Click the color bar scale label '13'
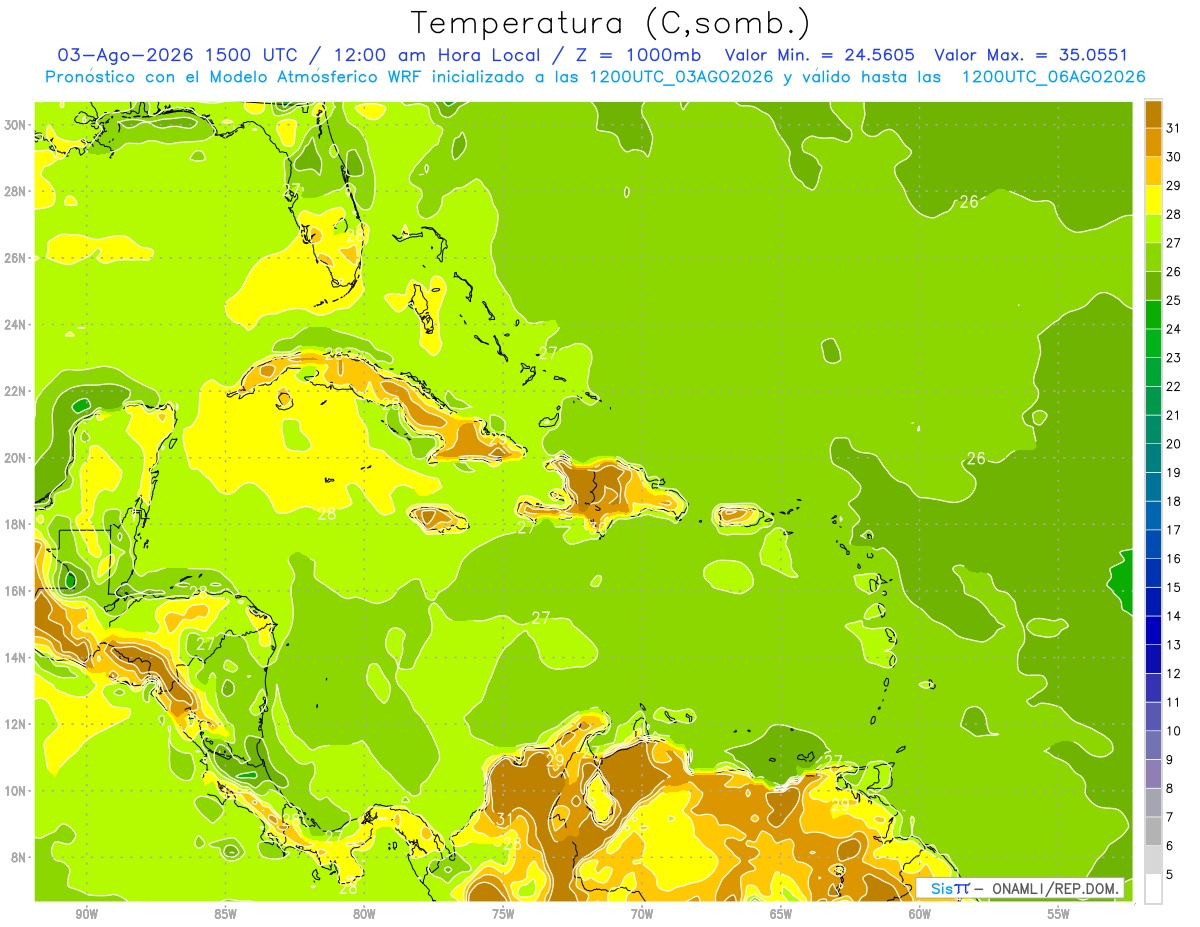This screenshot has width=1200, height=927. tap(1173, 645)
